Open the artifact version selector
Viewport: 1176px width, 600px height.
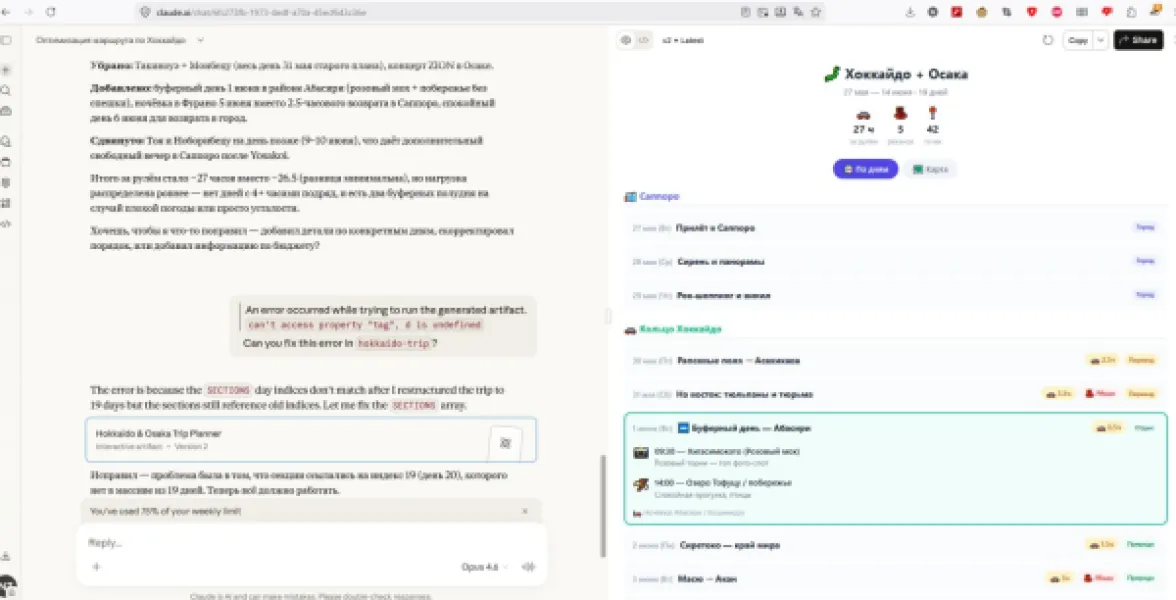[x=682, y=40]
